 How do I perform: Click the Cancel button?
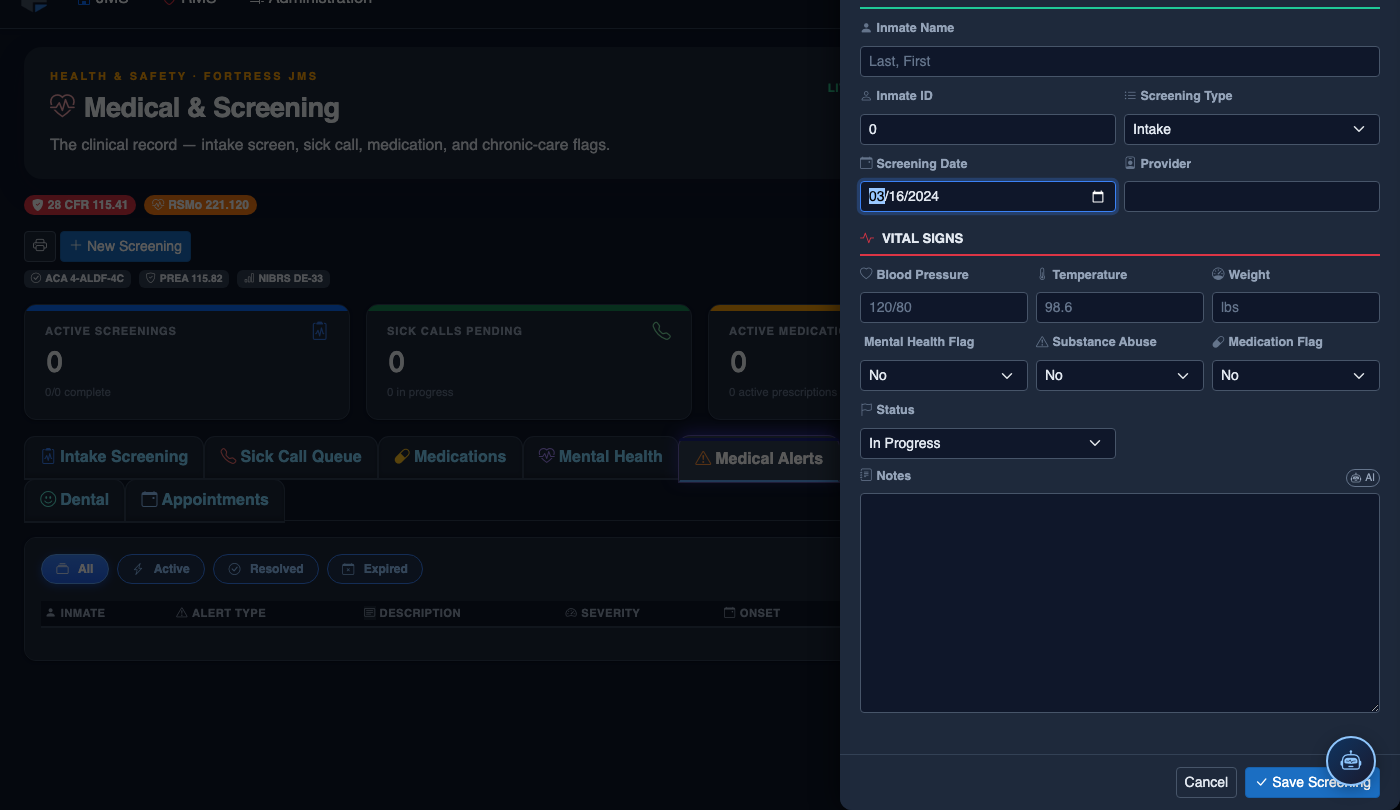click(x=1206, y=782)
